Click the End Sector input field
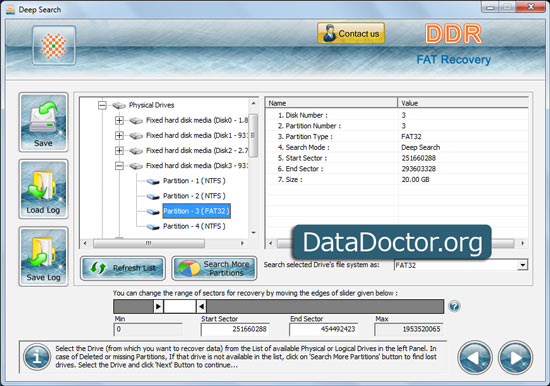 click(323, 329)
